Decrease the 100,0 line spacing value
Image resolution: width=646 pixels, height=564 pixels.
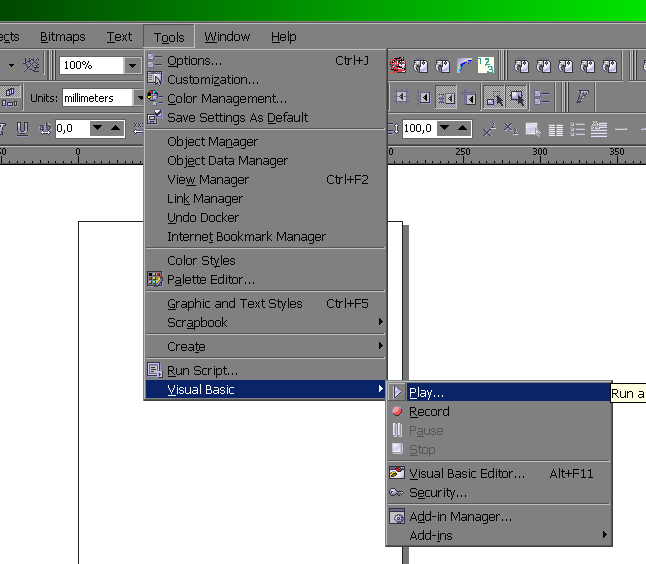(445, 128)
